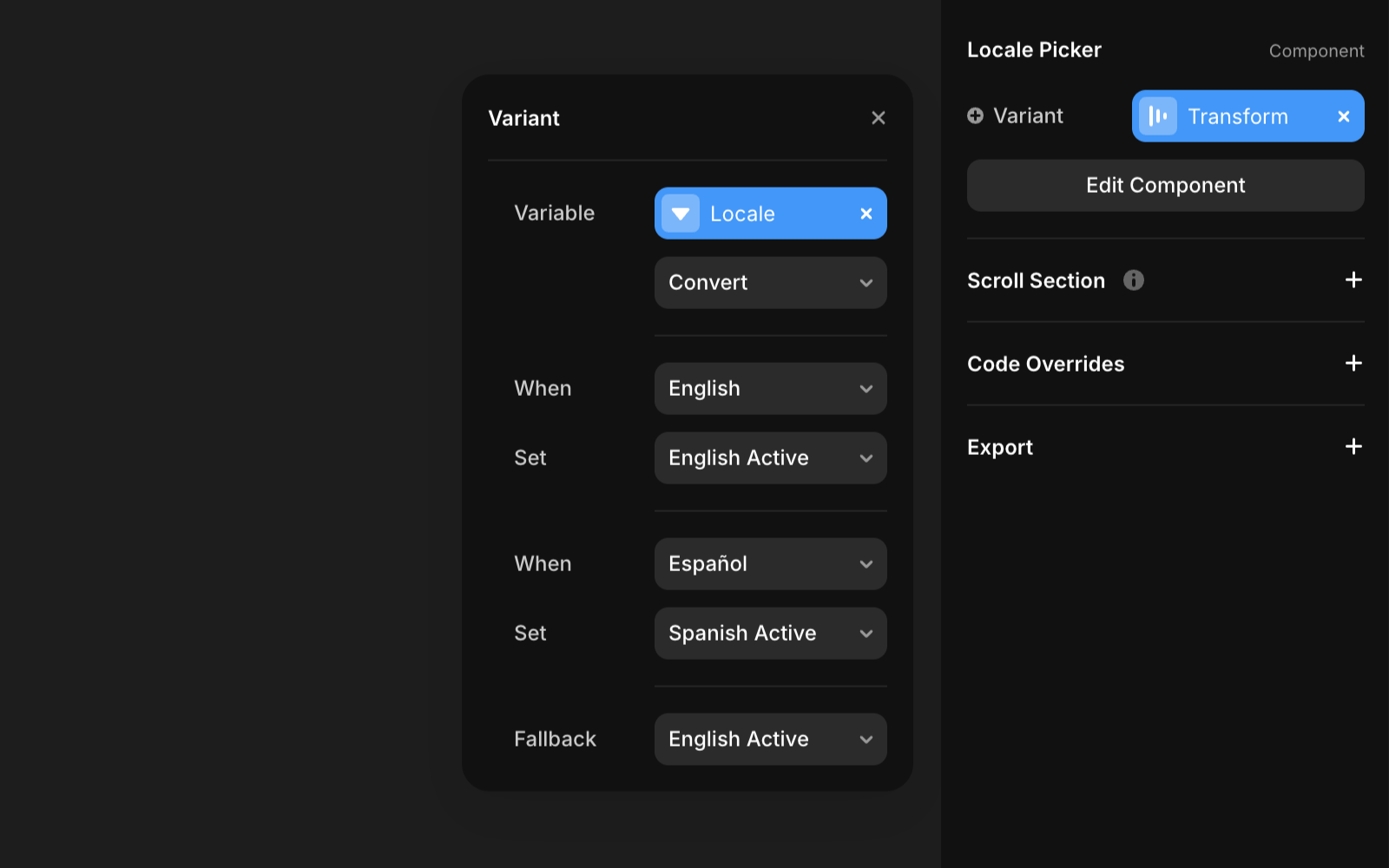This screenshot has height=868, width=1389.
Task: Click the Scroll Section heading
Action: tap(1036, 280)
